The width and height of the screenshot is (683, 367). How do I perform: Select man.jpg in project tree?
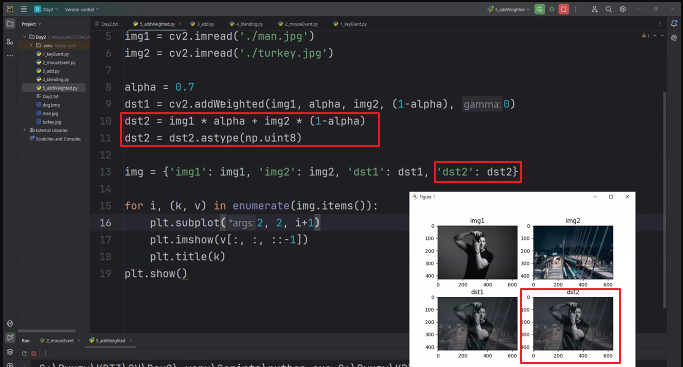[x=47, y=113]
